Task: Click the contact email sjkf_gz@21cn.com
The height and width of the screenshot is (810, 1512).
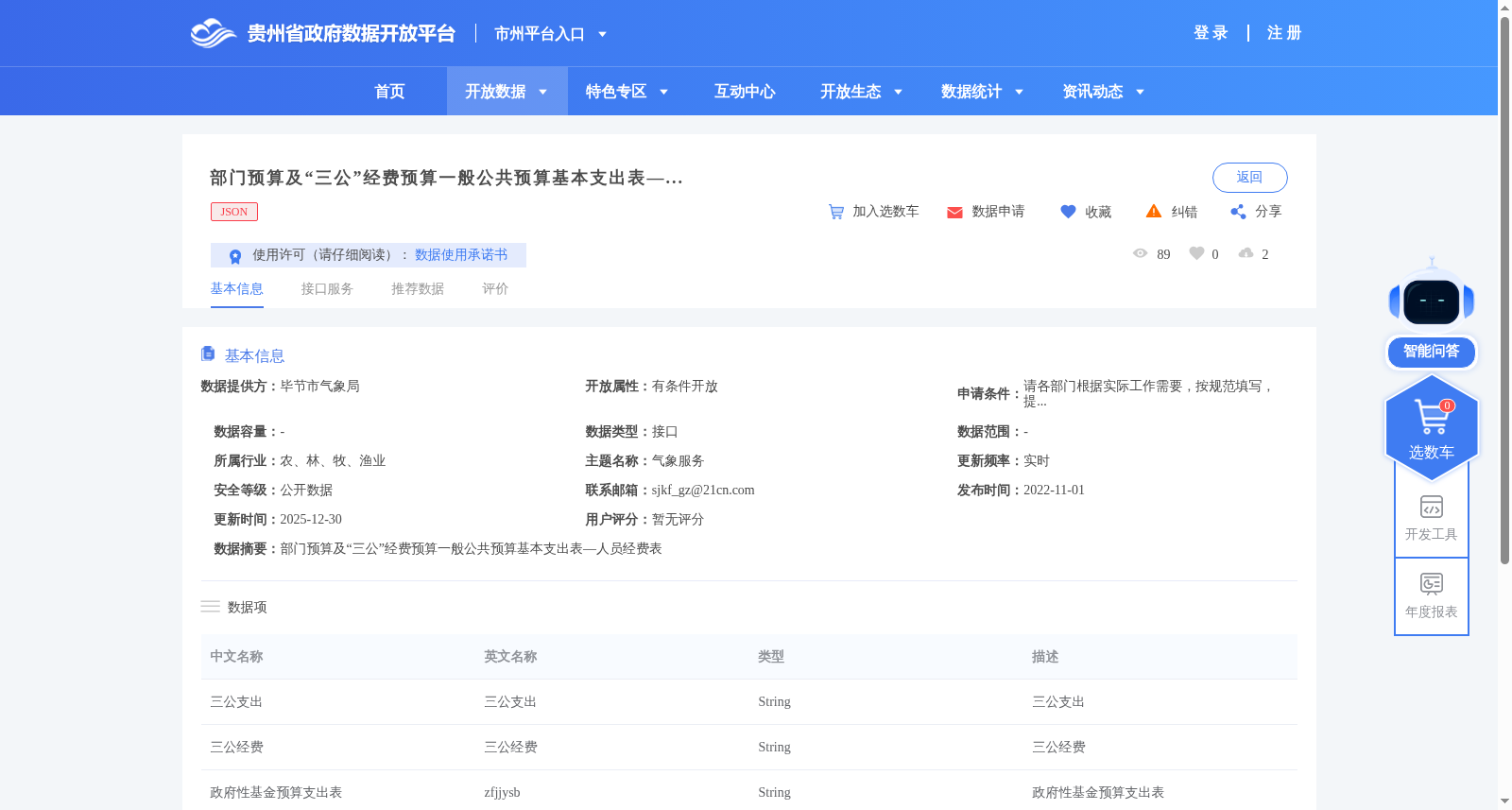Action: coord(703,491)
